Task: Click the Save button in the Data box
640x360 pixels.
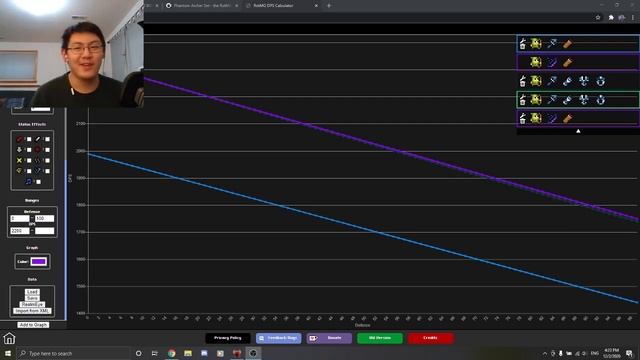Action: click(32, 298)
